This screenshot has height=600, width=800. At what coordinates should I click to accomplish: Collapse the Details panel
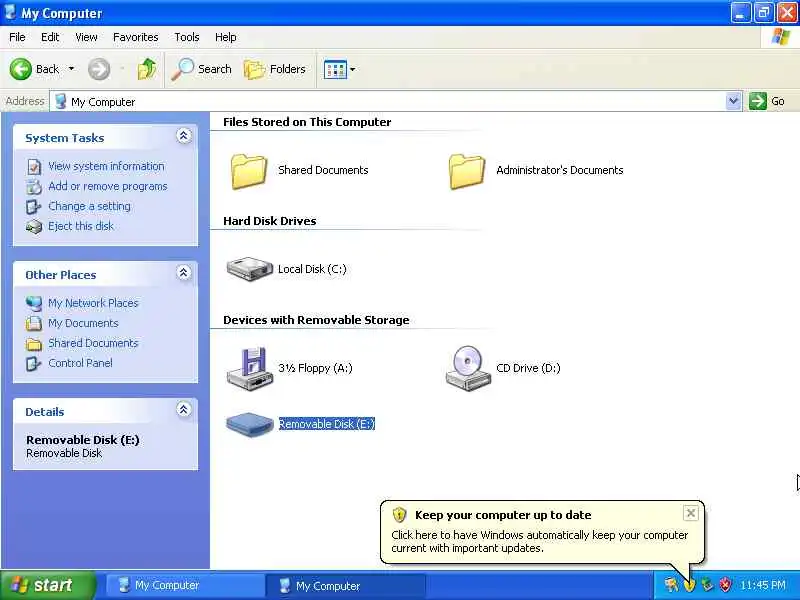(x=184, y=409)
